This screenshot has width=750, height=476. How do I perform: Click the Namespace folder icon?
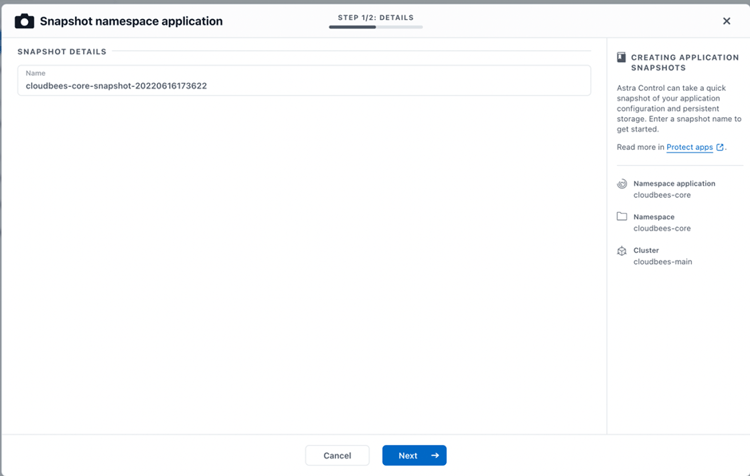(622, 217)
